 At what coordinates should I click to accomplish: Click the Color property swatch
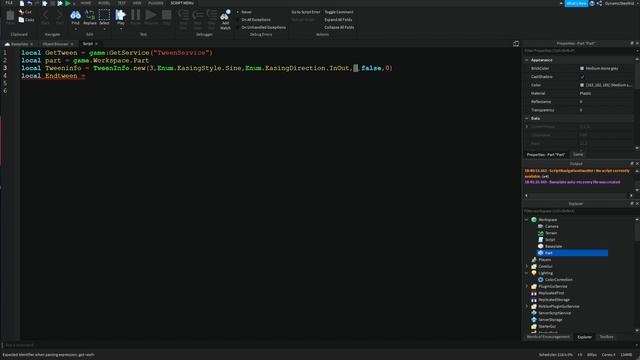click(582, 85)
